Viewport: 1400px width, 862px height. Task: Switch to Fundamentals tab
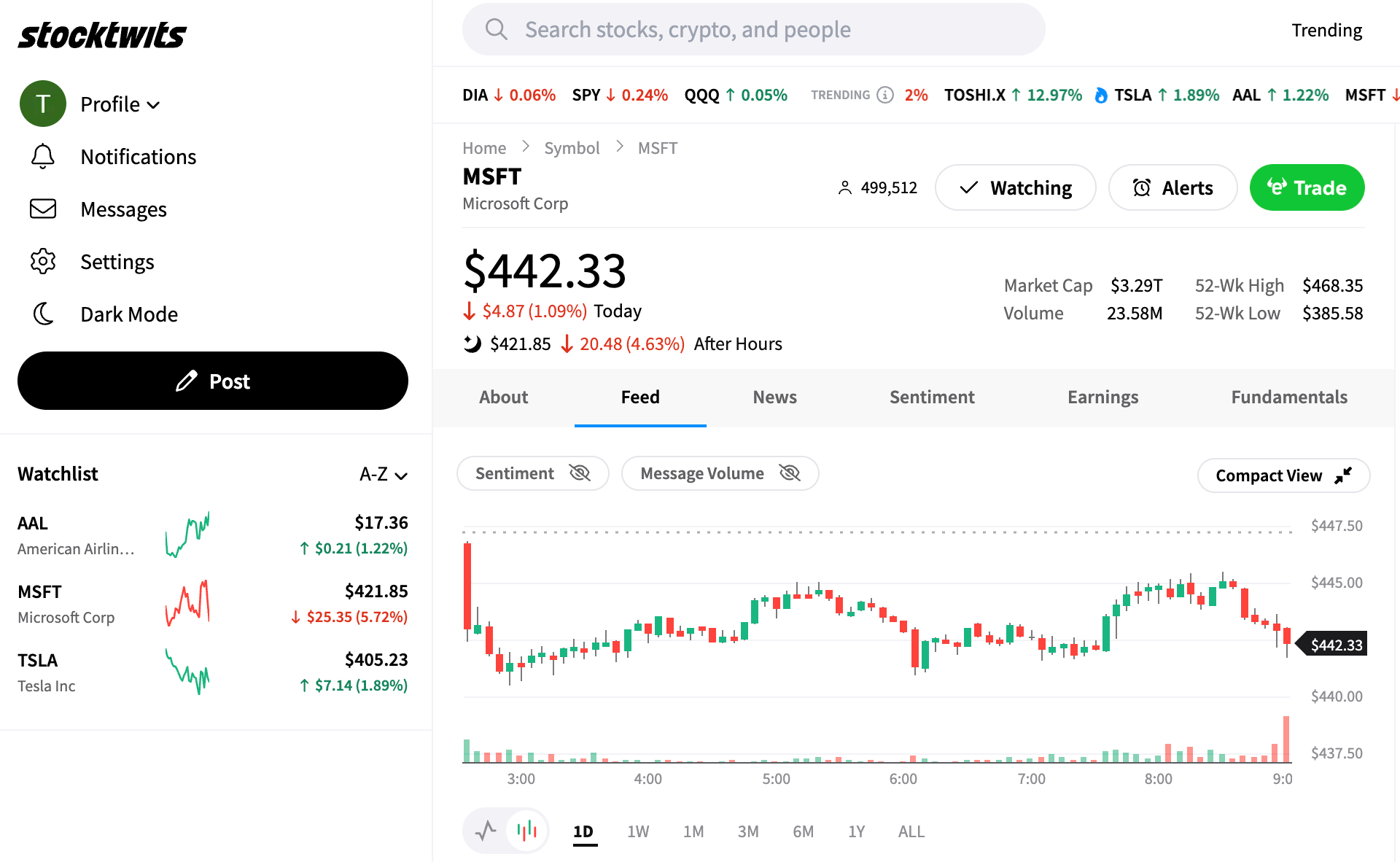pos(1289,397)
